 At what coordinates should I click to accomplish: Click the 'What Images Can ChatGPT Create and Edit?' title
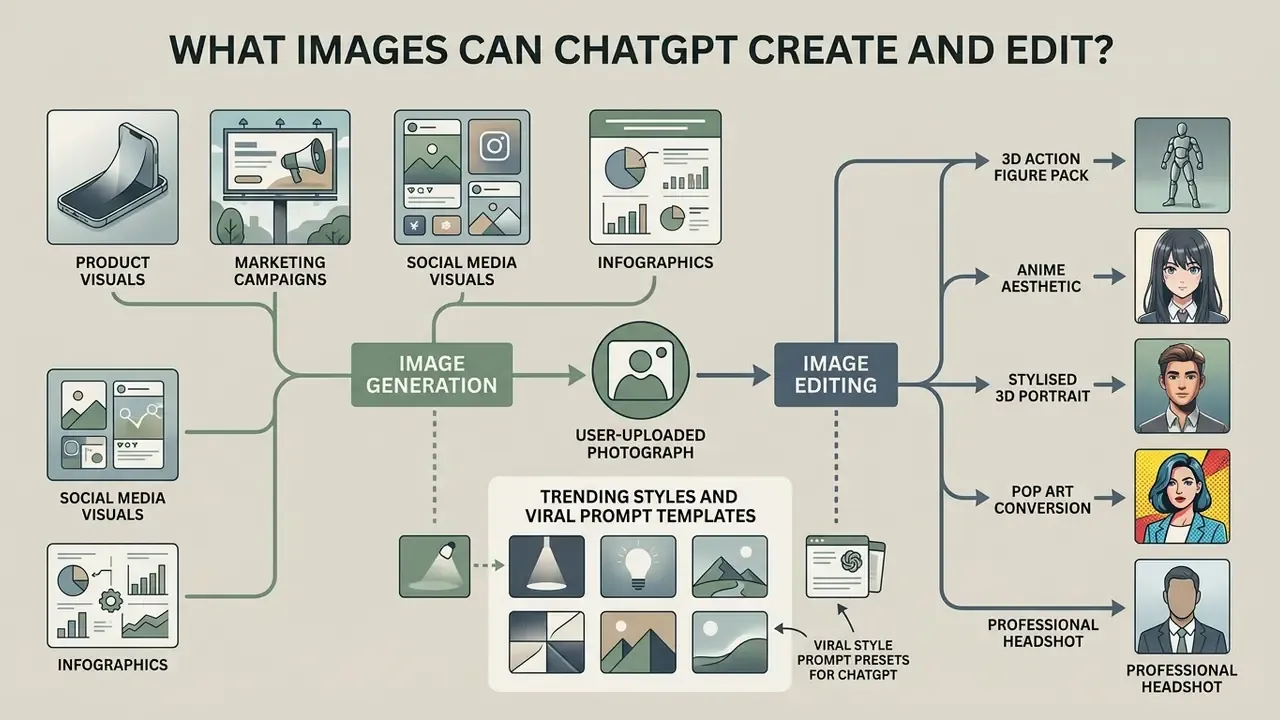coord(640,52)
